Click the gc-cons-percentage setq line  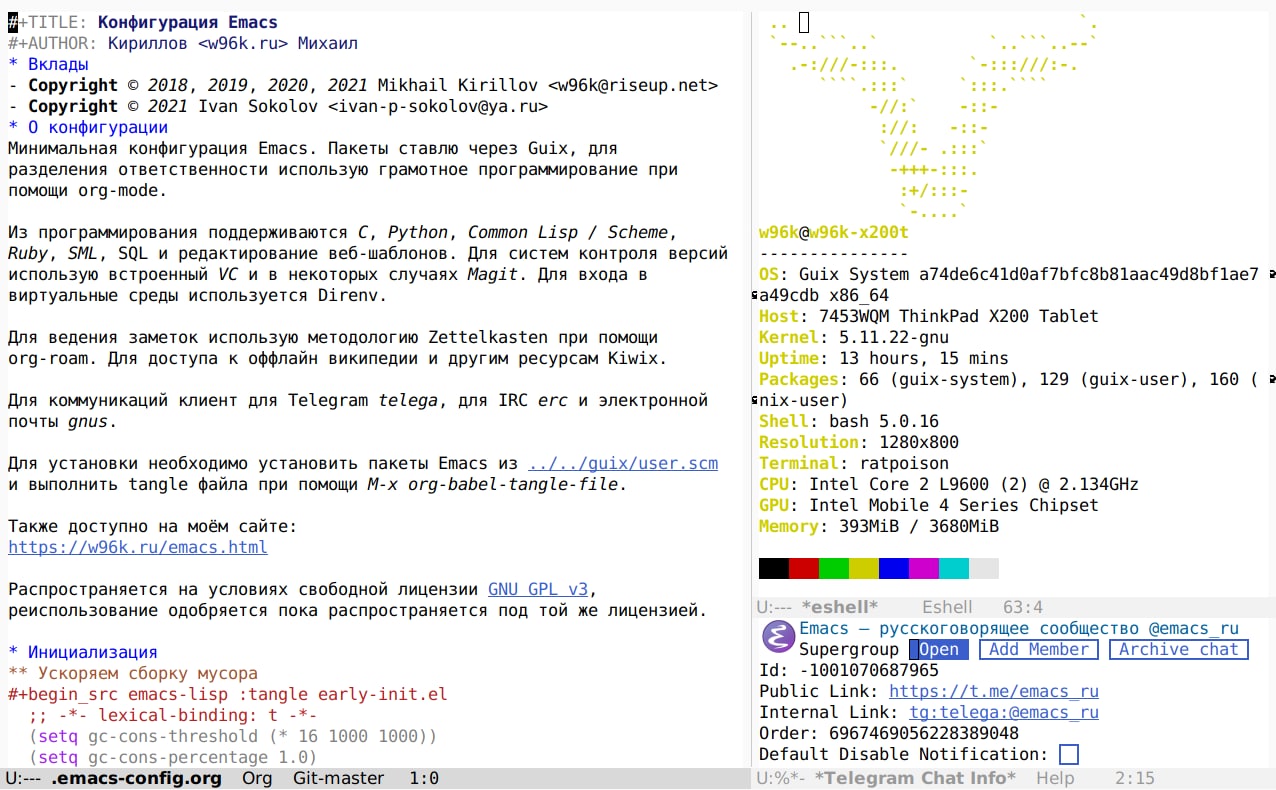point(173,757)
